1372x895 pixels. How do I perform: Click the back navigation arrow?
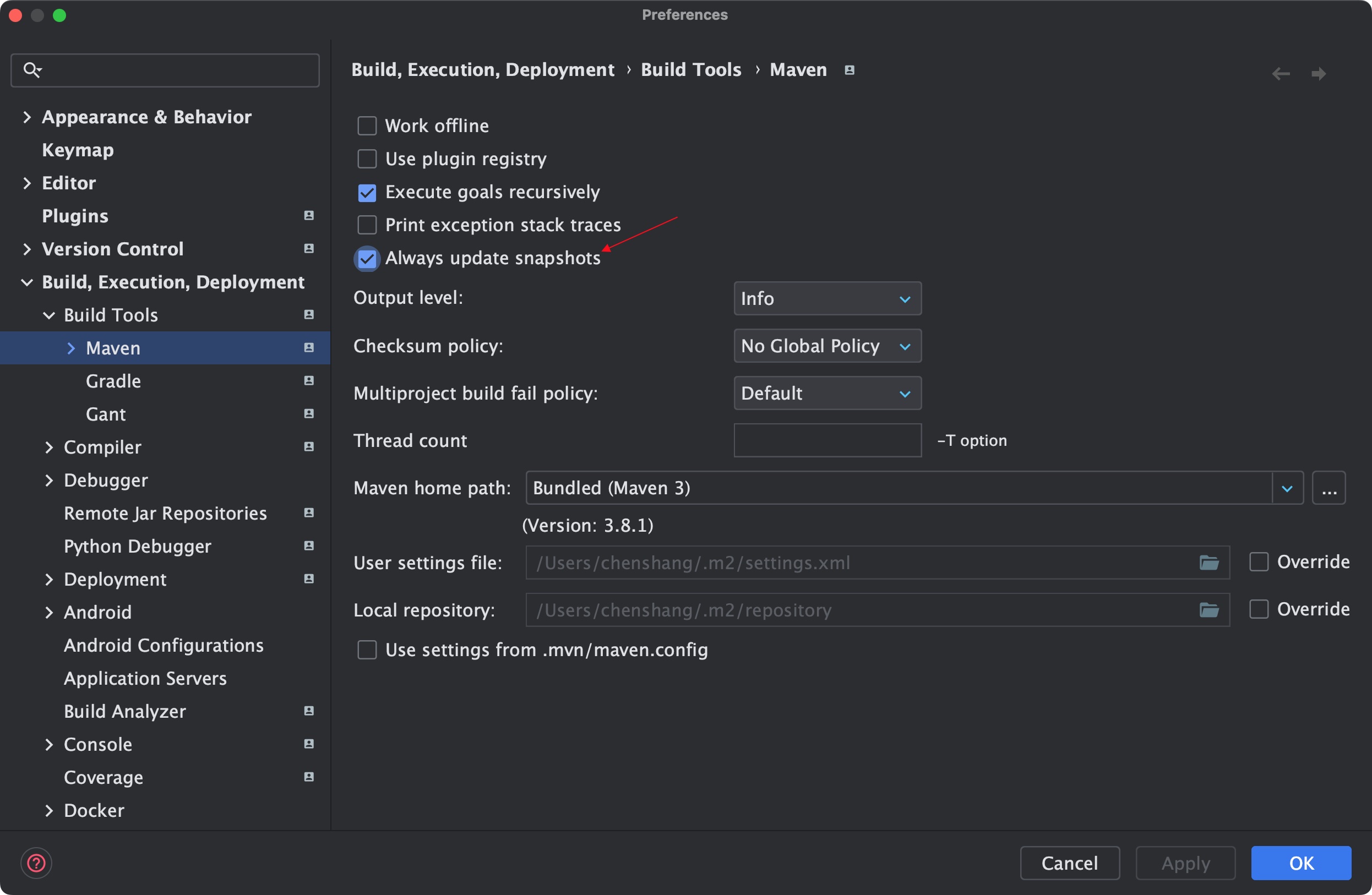click(1281, 74)
